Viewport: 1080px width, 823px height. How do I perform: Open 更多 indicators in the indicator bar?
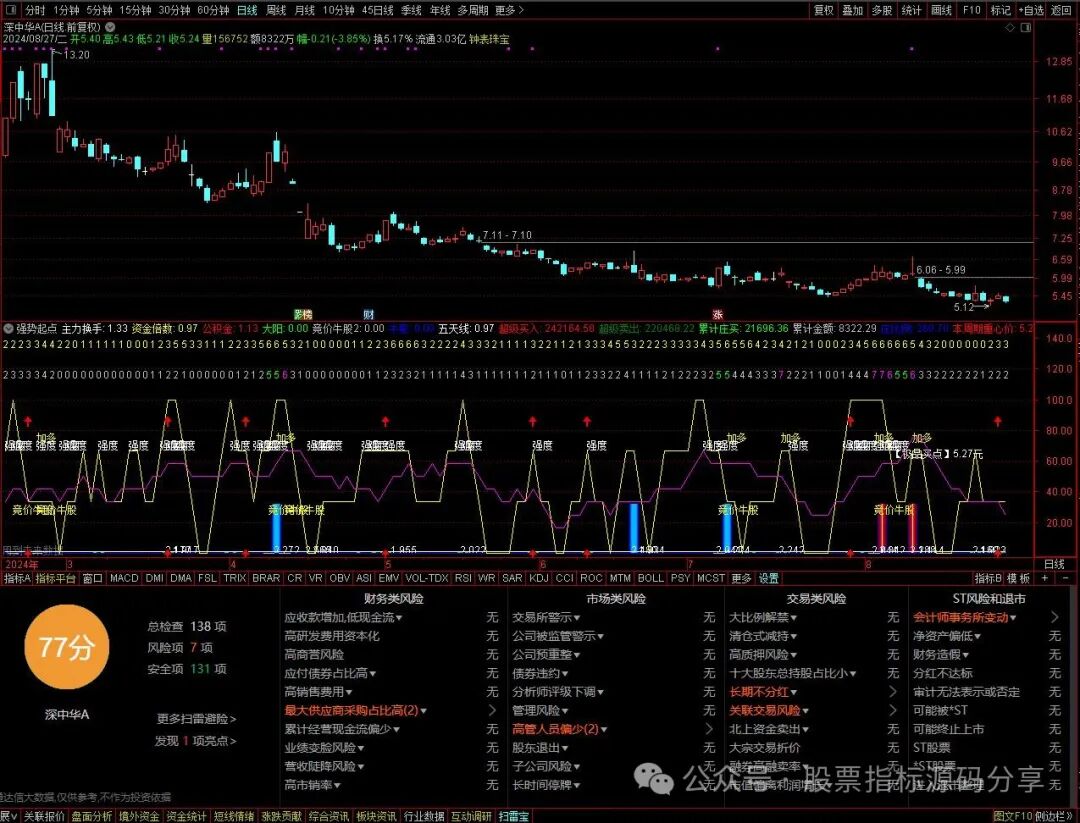point(741,579)
